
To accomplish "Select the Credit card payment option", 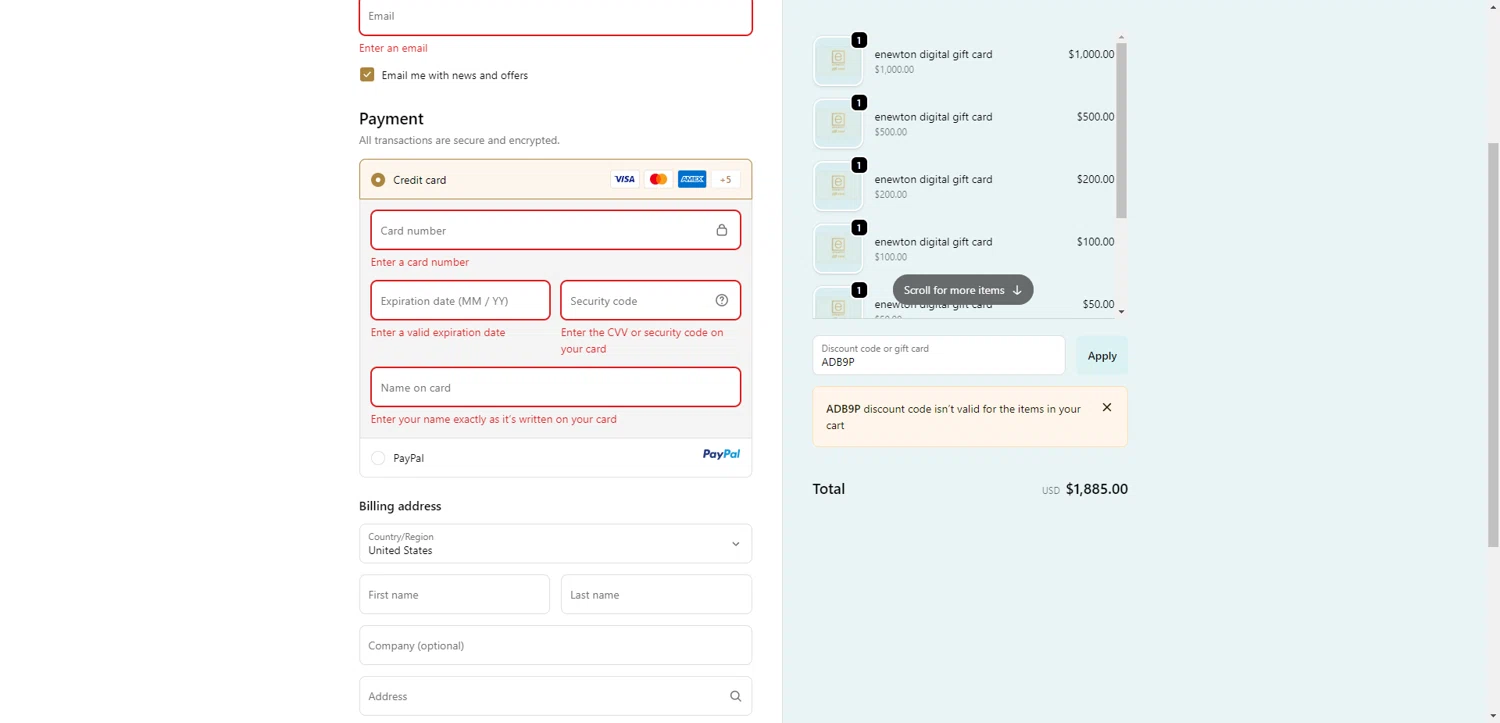I will coord(378,180).
